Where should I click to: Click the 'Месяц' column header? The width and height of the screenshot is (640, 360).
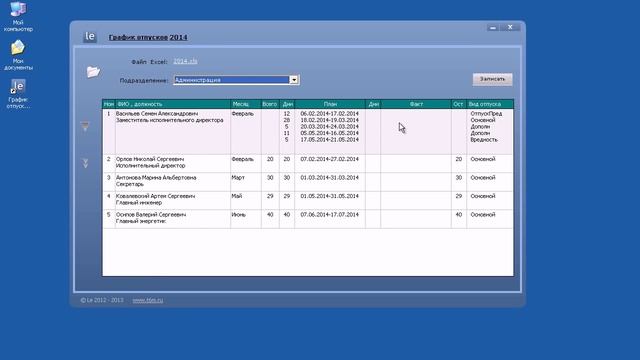pyautogui.click(x=246, y=104)
